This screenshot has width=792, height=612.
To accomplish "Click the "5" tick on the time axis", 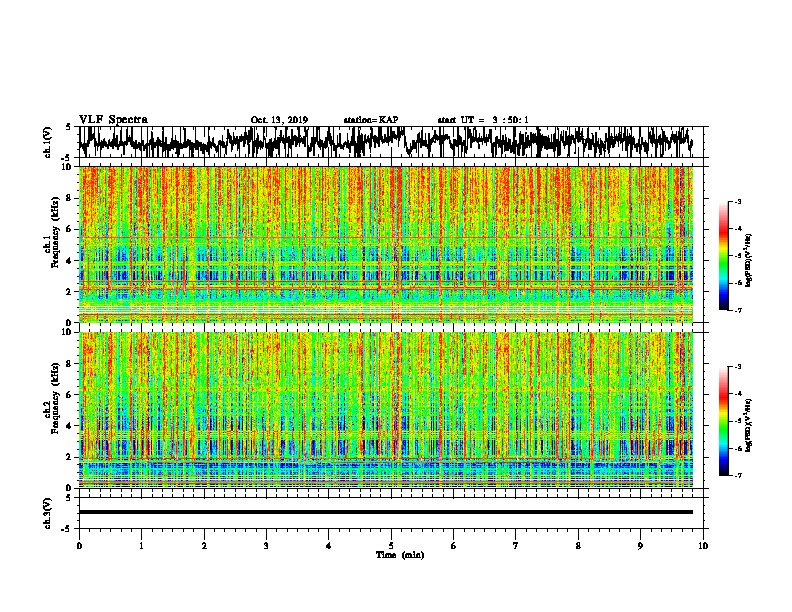I will (x=391, y=546).
